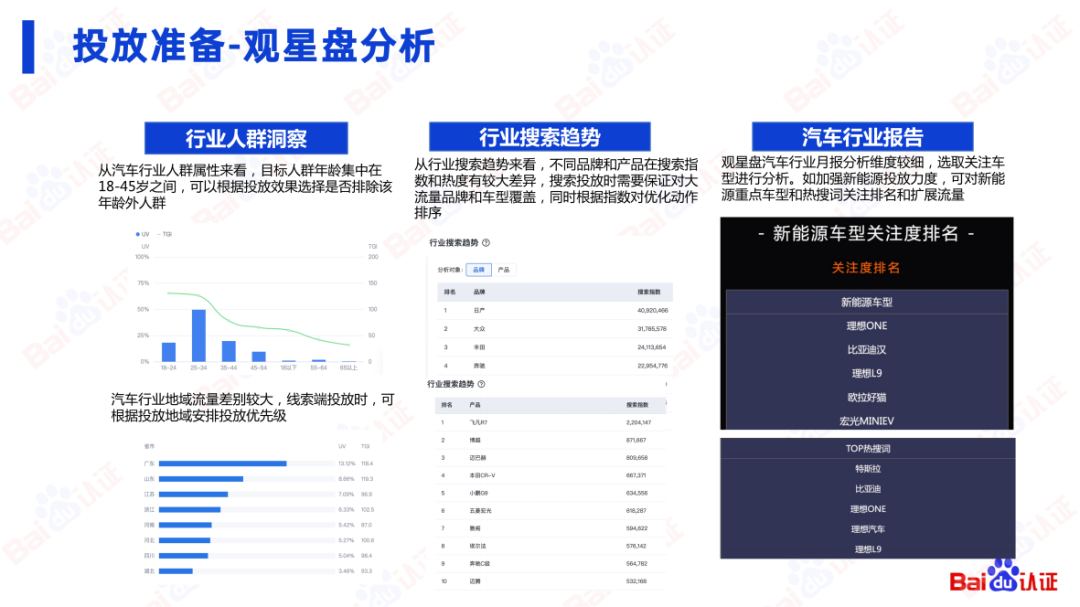Click the 五菱宏光 product row
Screen dimensions: 1080x607
pos(553,511)
